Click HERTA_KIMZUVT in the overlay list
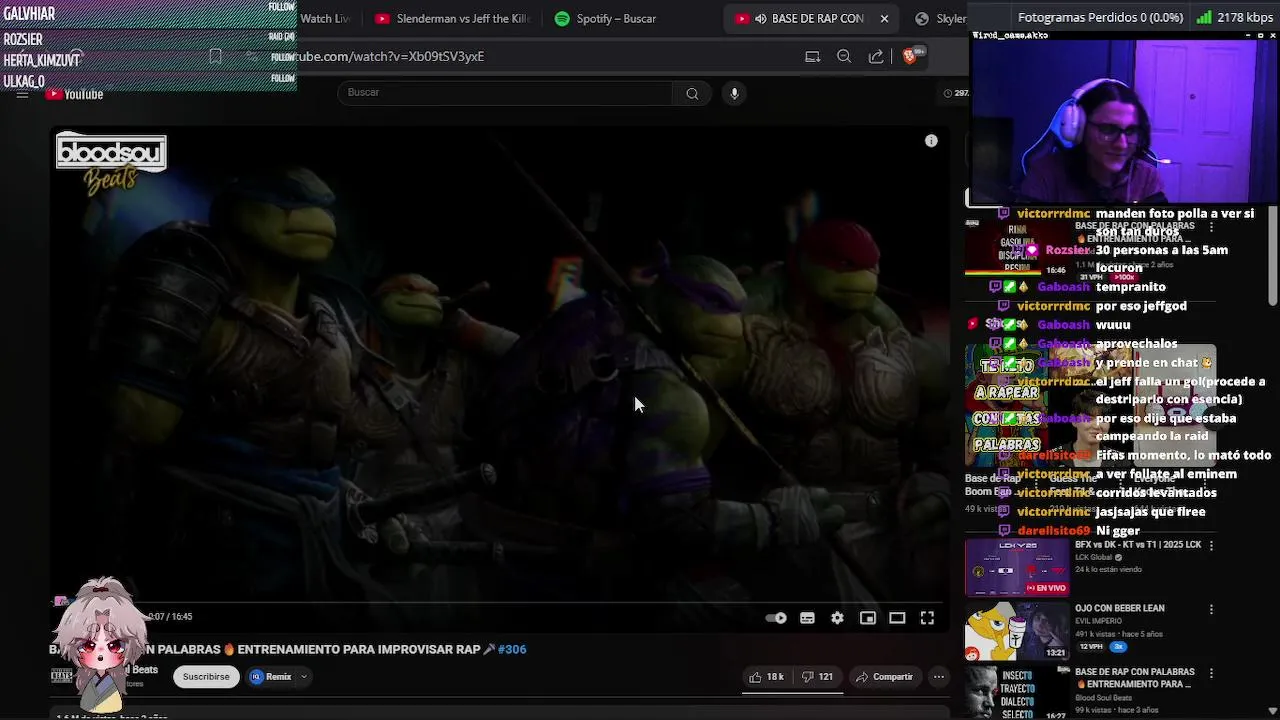 (41, 60)
